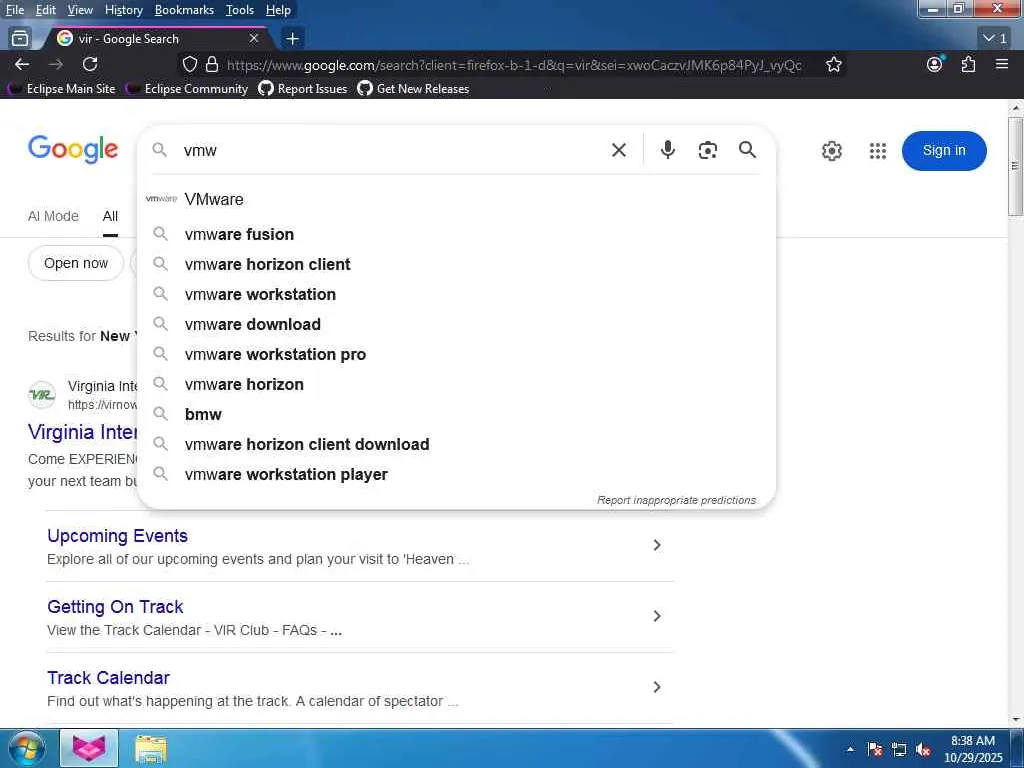Start voice search with microphone icon
Image resolution: width=1024 pixels, height=768 pixels.
pyautogui.click(x=667, y=150)
